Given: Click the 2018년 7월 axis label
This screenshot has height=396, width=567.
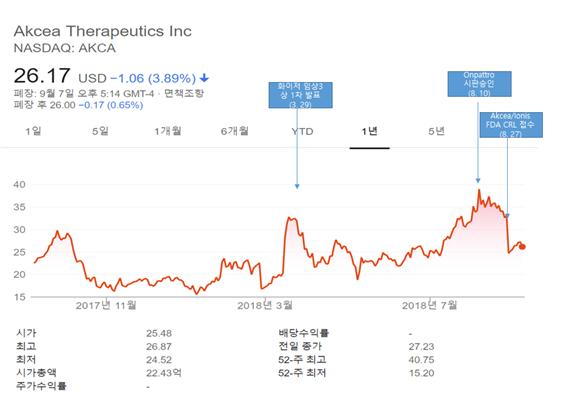Looking at the screenshot, I should pos(430,306).
